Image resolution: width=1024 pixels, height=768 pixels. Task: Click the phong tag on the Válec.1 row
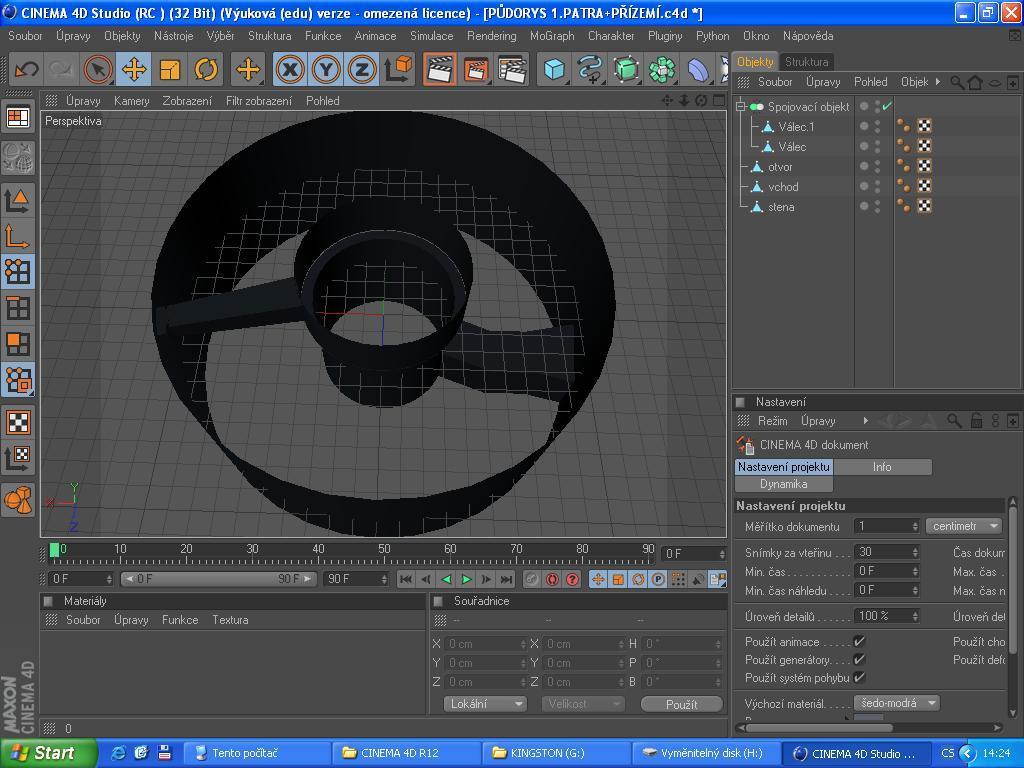(x=904, y=126)
